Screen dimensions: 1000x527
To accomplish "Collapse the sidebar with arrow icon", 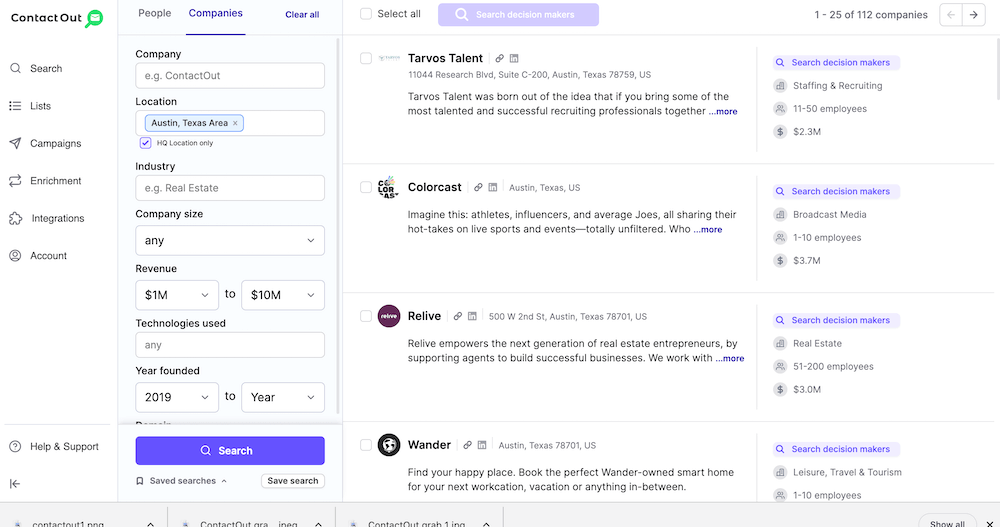I will [x=15, y=484].
